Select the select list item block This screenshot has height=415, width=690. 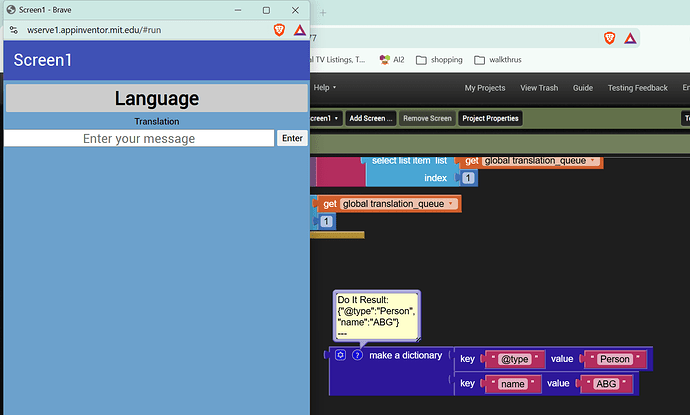click(x=409, y=161)
